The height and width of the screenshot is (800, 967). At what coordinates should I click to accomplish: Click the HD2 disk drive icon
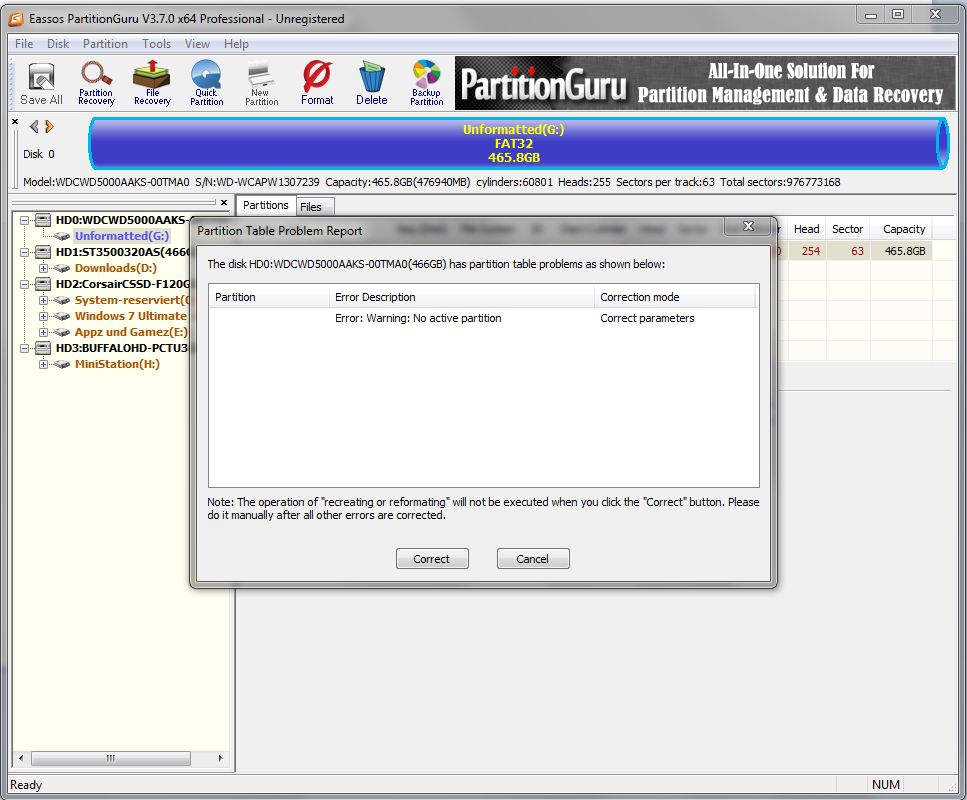pos(43,284)
